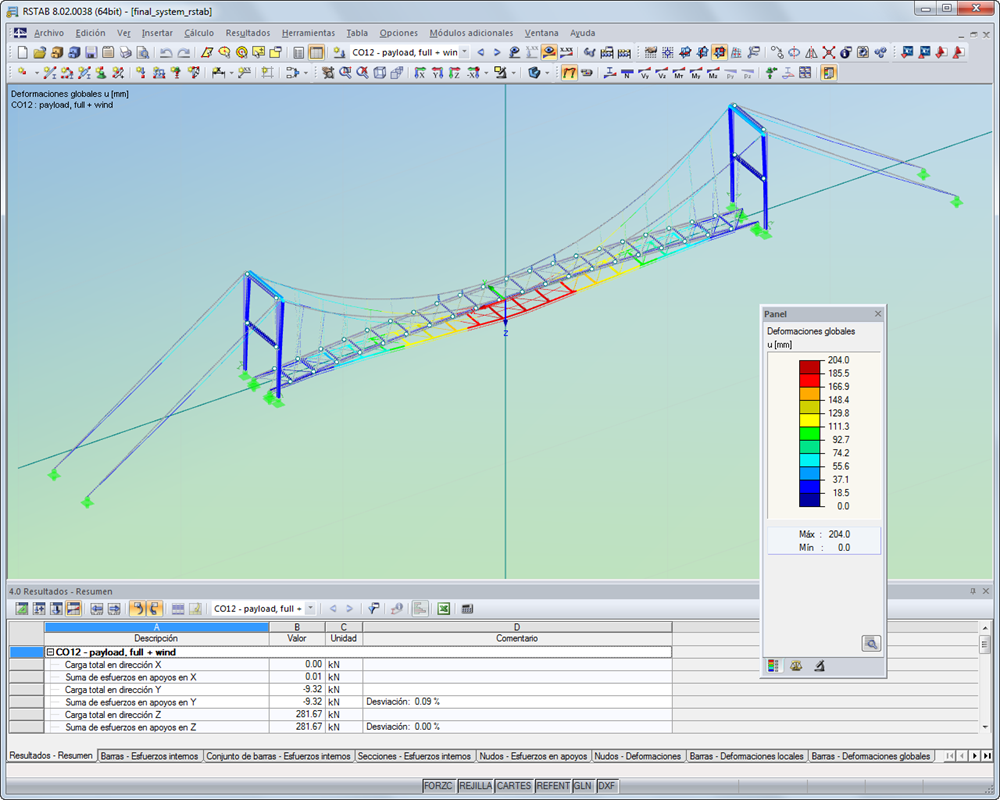The height and width of the screenshot is (800, 1000).
Task: Switch to Nudos - Deformaciones tab
Action: tap(638, 756)
